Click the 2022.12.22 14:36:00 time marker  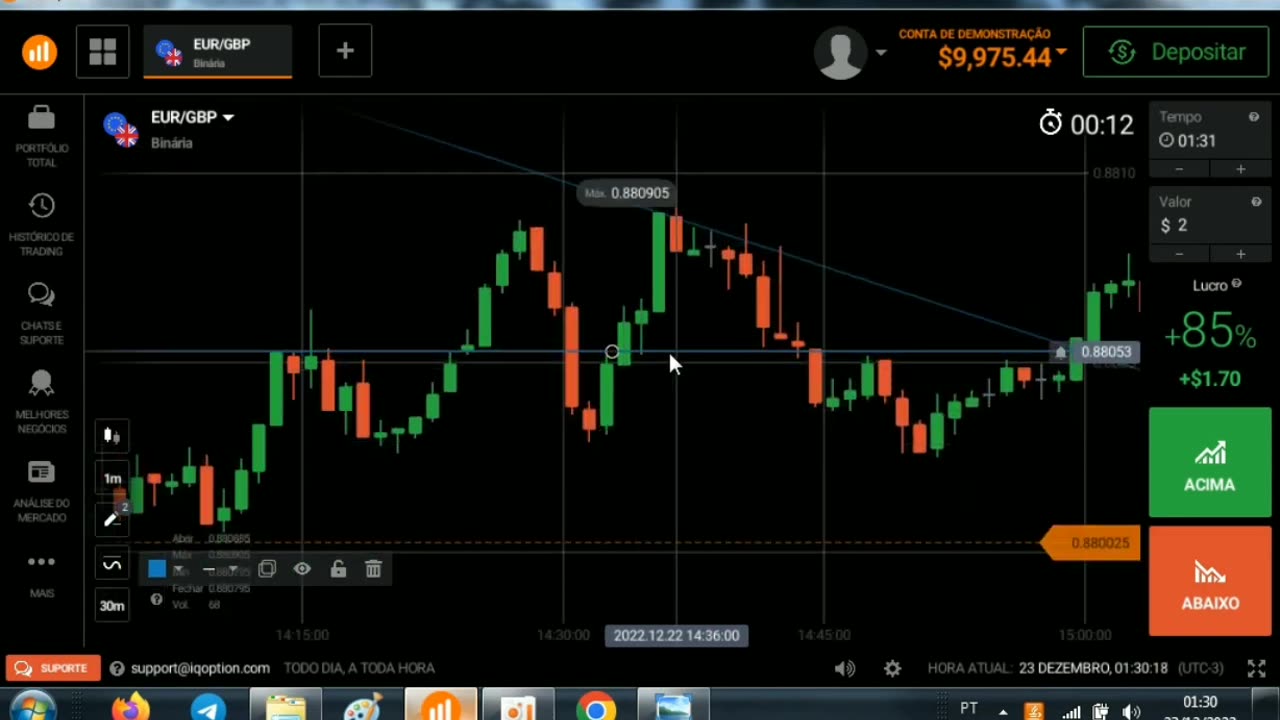click(x=676, y=635)
